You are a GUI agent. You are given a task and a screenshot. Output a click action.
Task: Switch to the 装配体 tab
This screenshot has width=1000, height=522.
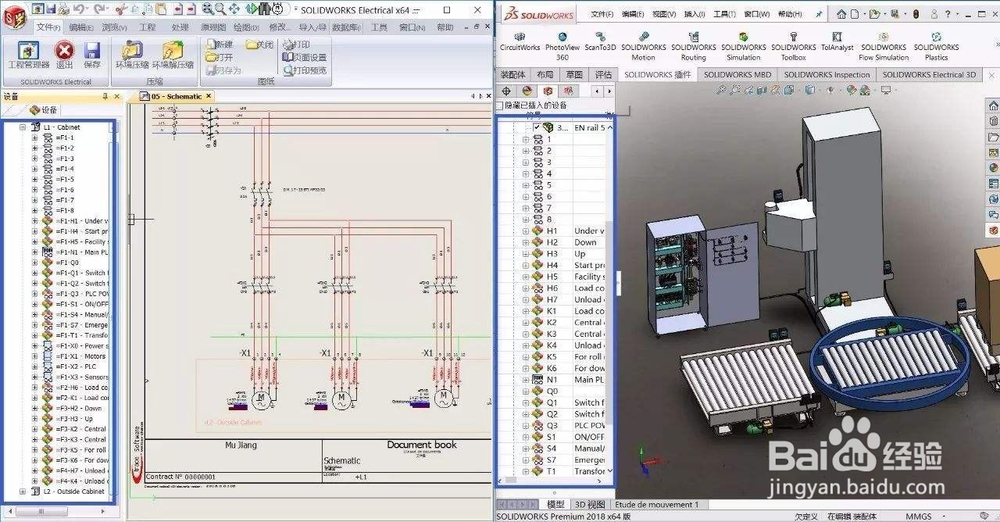click(512, 75)
